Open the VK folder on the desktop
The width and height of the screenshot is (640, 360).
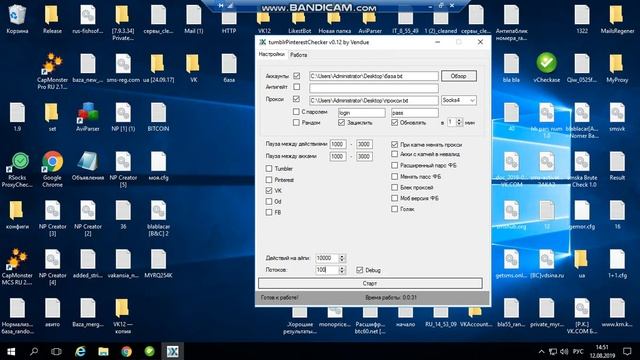(x=193, y=67)
